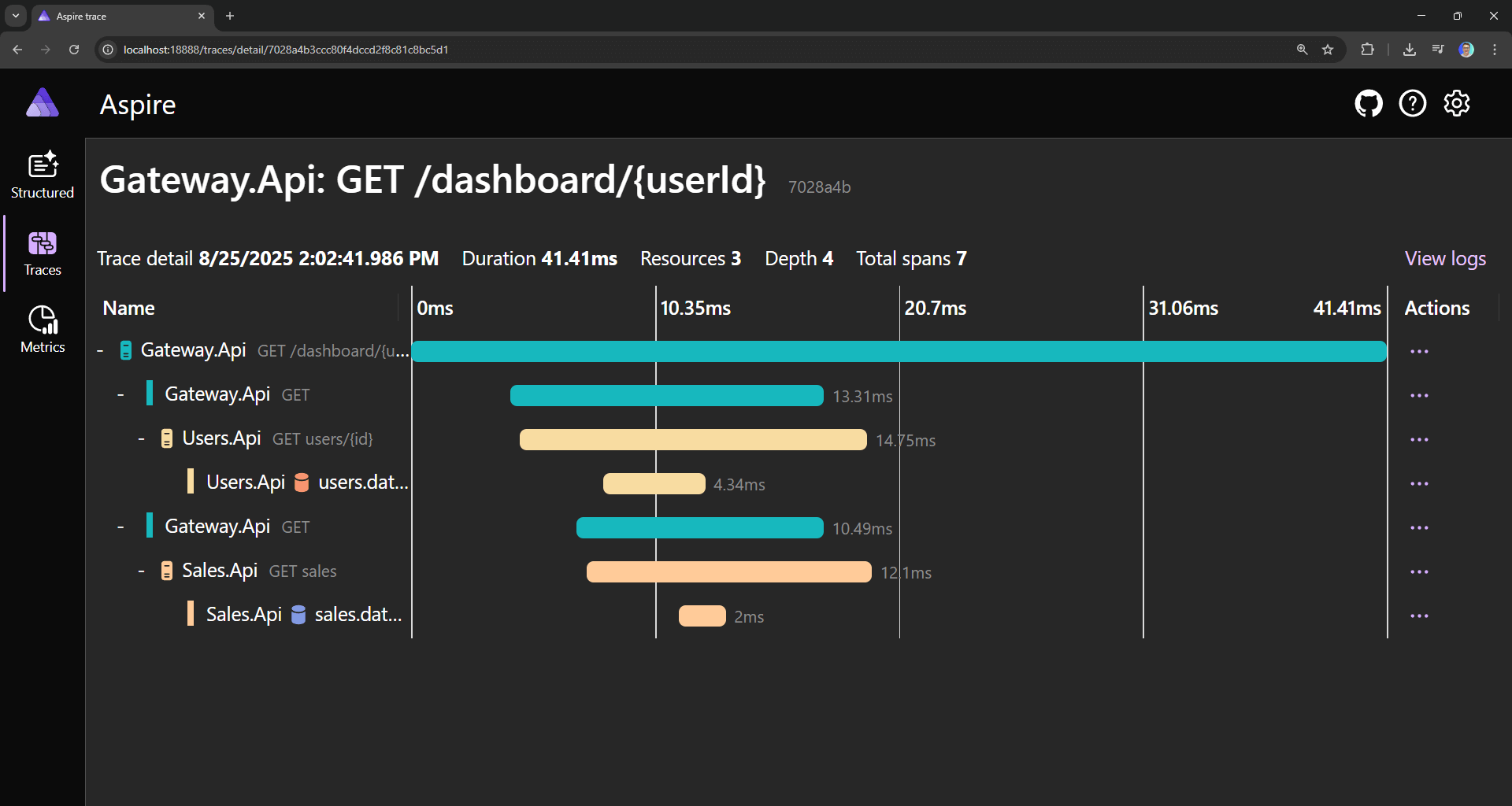Screen dimensions: 1512x806
Task: Click the 20.7ms timeline tick label
Action: pos(935,309)
